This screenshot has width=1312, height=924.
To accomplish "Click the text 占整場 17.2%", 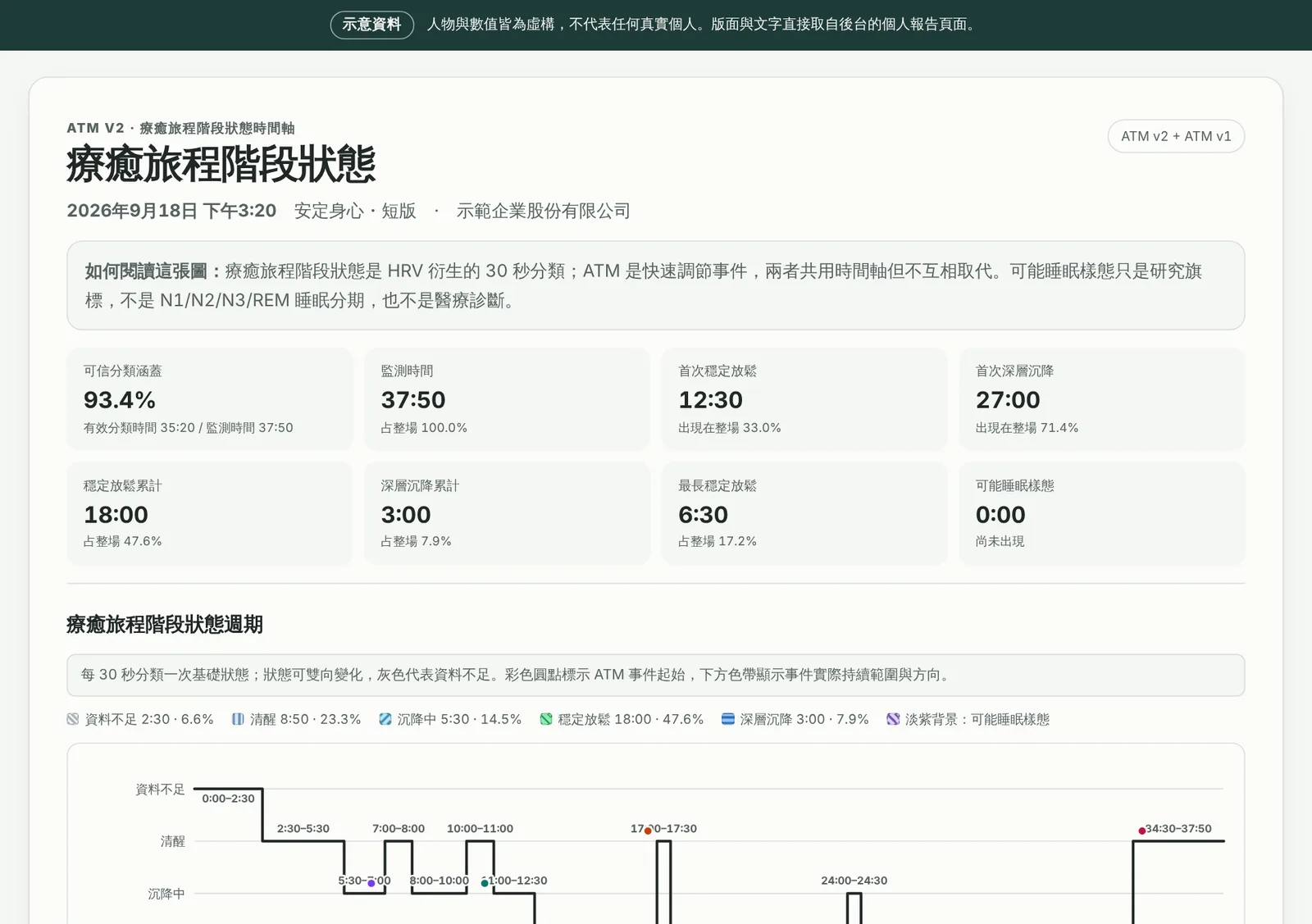I will coord(717,541).
